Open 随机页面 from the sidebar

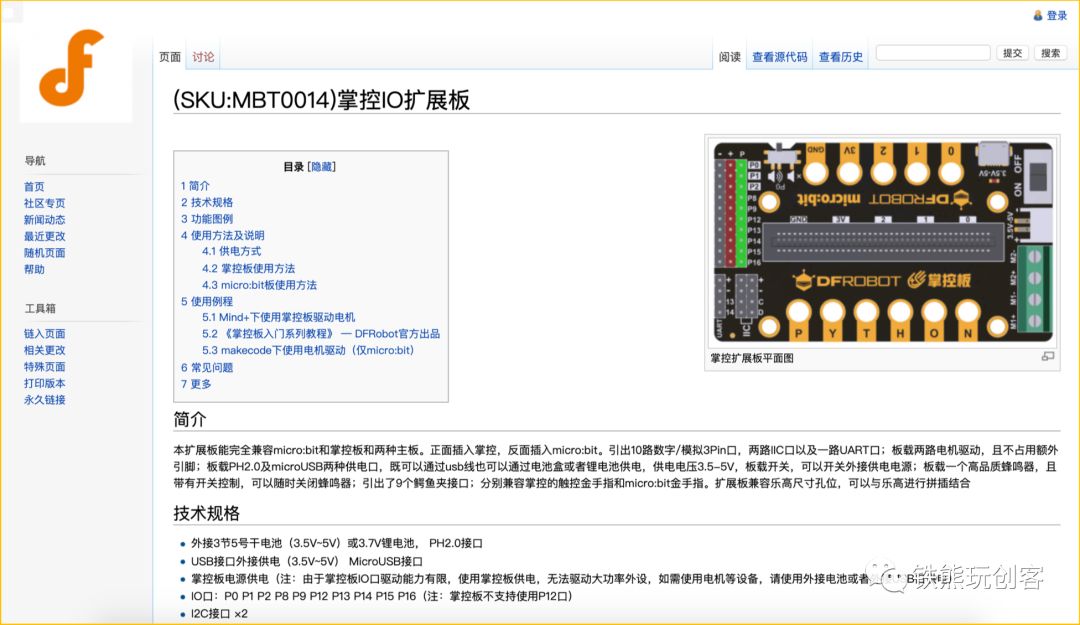tap(44, 253)
